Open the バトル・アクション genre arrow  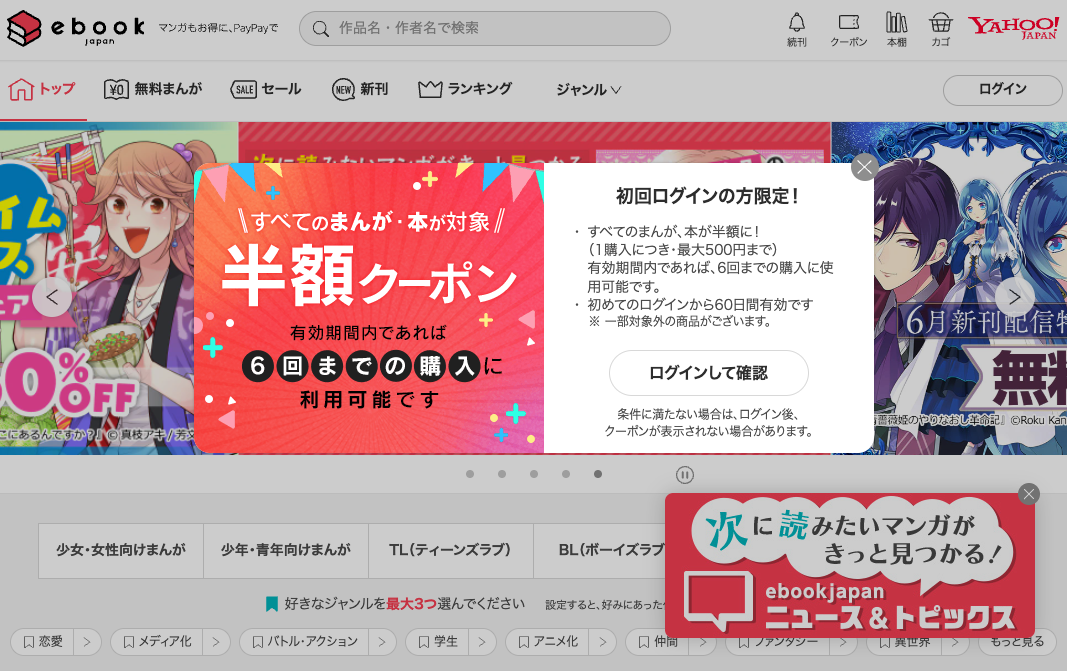click(x=382, y=642)
